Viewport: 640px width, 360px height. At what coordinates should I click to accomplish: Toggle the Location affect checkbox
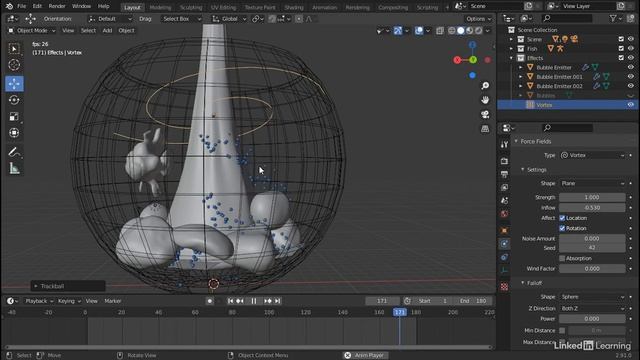point(562,218)
